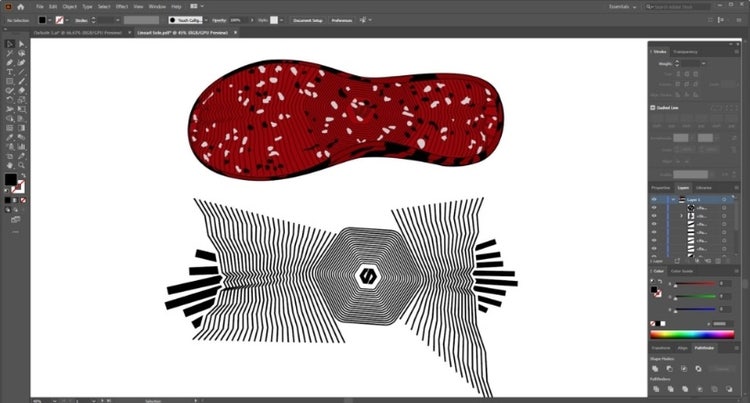Image resolution: width=750 pixels, height=403 pixels.
Task: Close the active Lineart Sole document tab
Action: pos(235,33)
